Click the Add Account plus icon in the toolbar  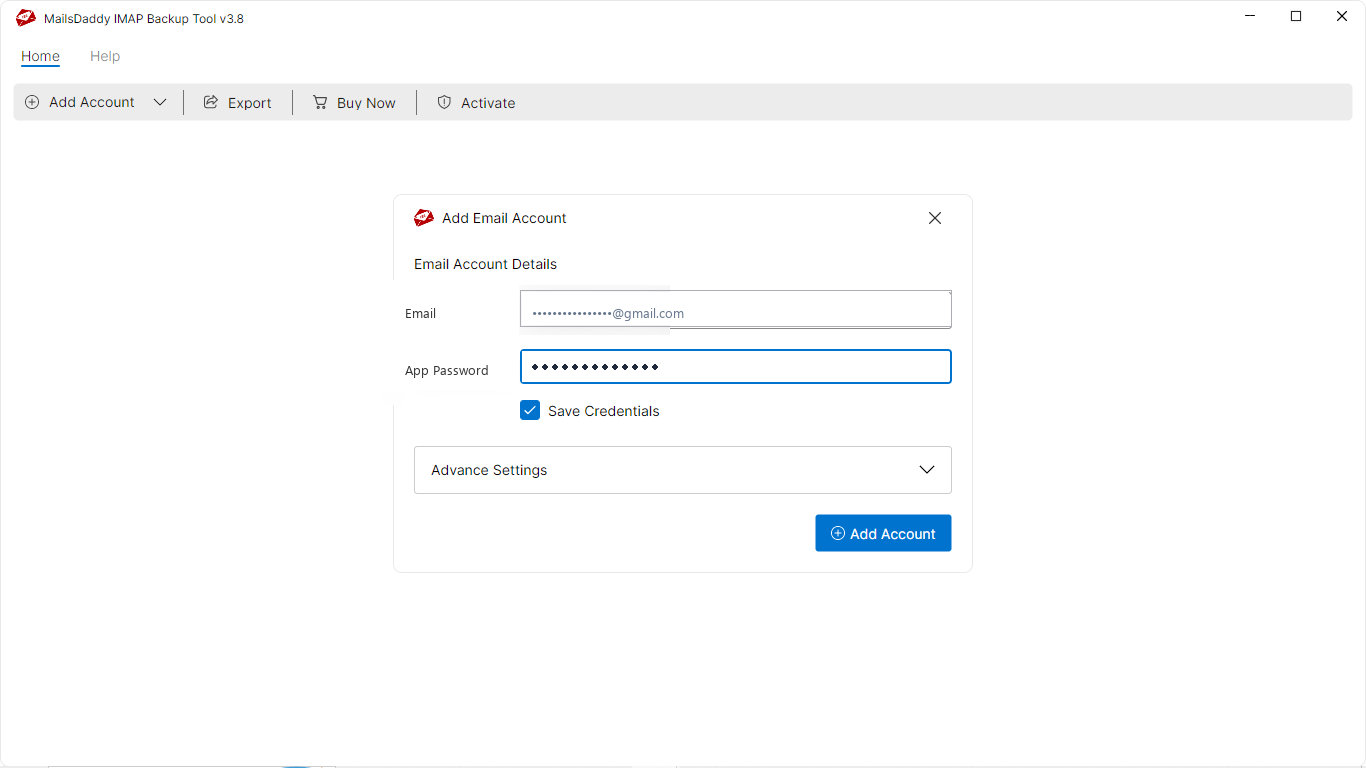point(32,102)
